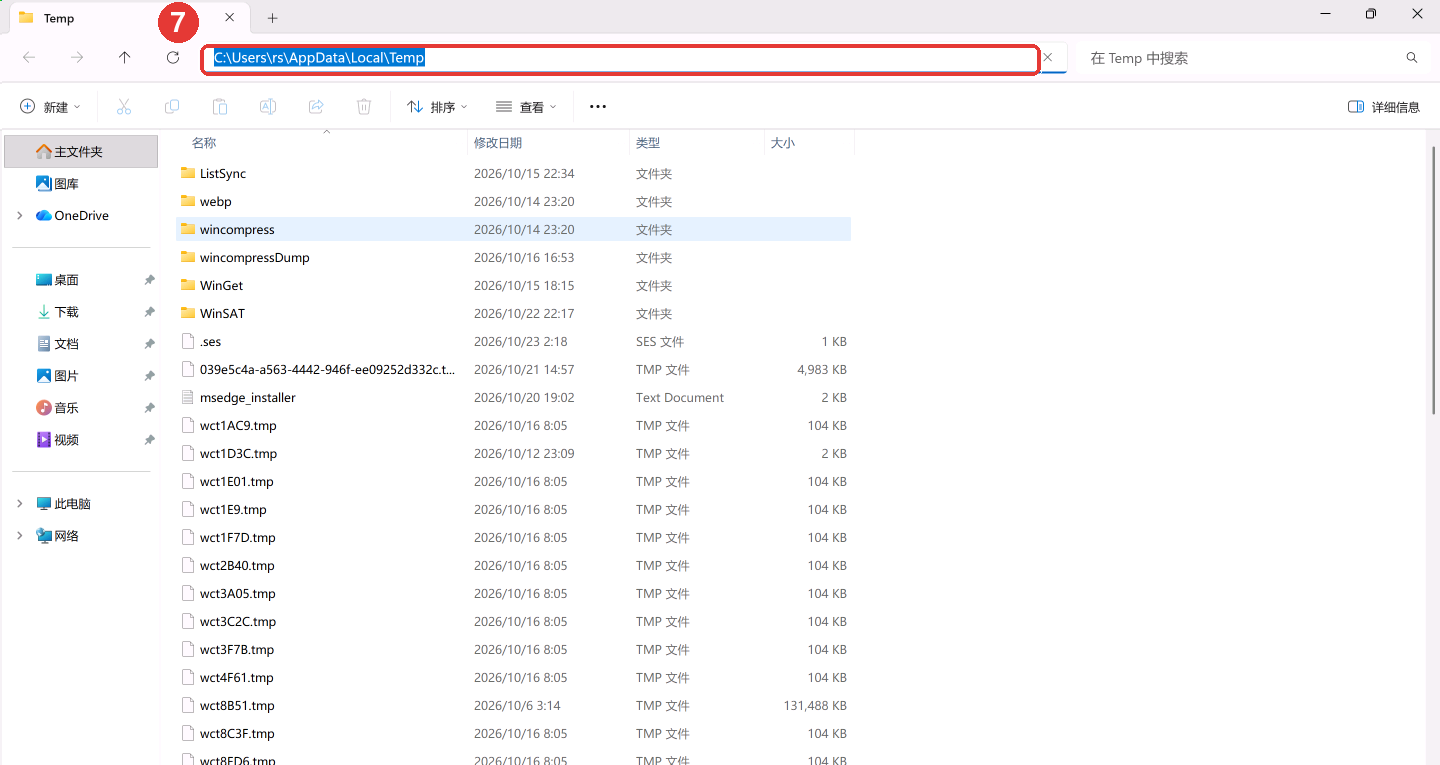
Task: Add a new tab with plus button
Action: pyautogui.click(x=272, y=18)
